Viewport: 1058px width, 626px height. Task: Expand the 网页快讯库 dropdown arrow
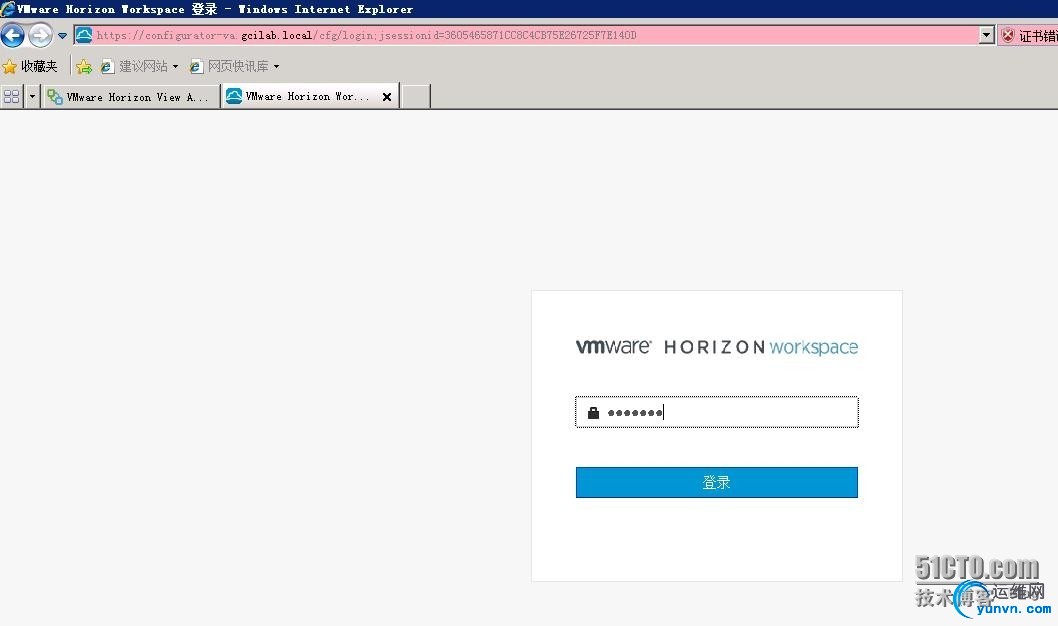pyautogui.click(x=277, y=67)
